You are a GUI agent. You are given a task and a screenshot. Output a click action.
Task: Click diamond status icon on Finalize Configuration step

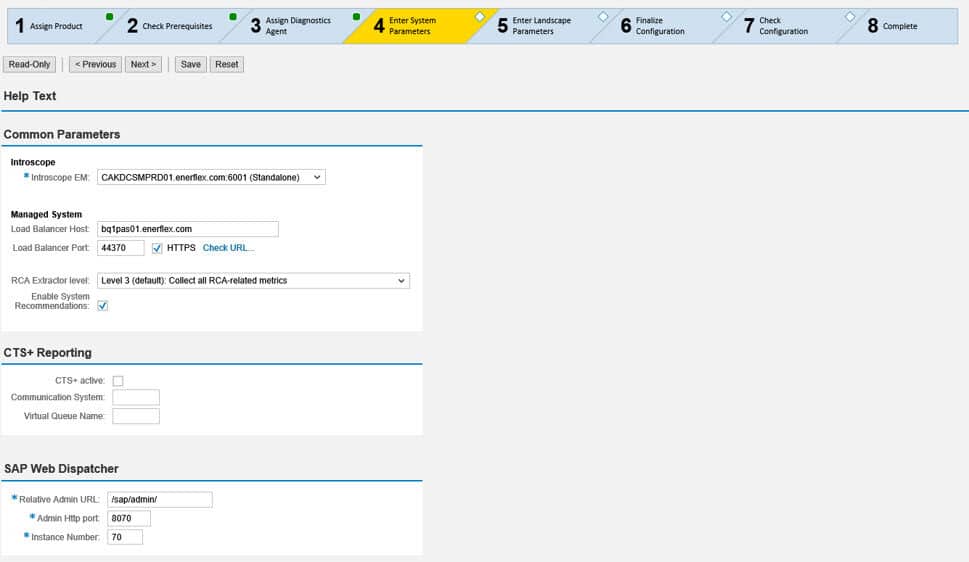point(726,17)
